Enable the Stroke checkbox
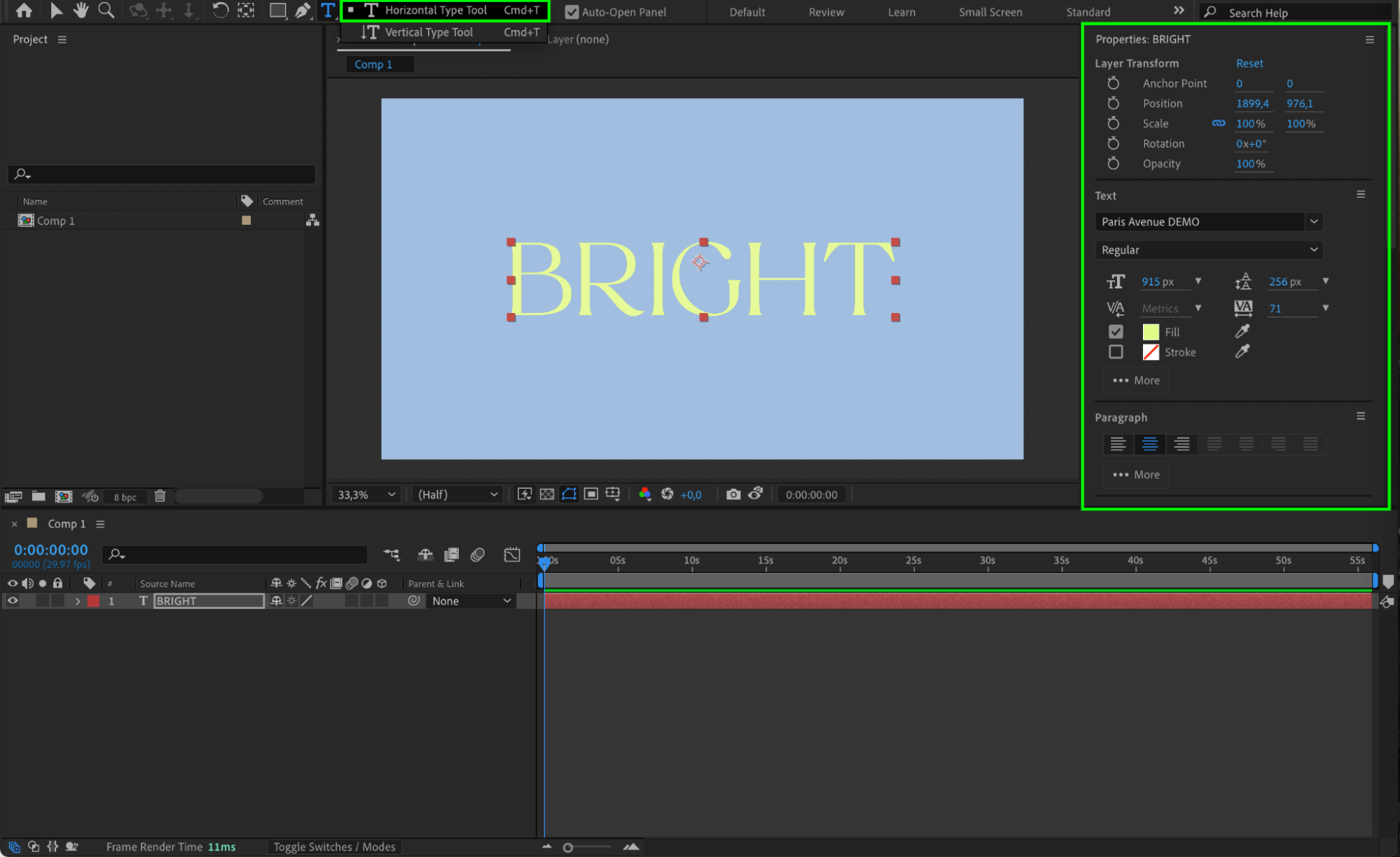This screenshot has width=1400, height=857. (1116, 352)
